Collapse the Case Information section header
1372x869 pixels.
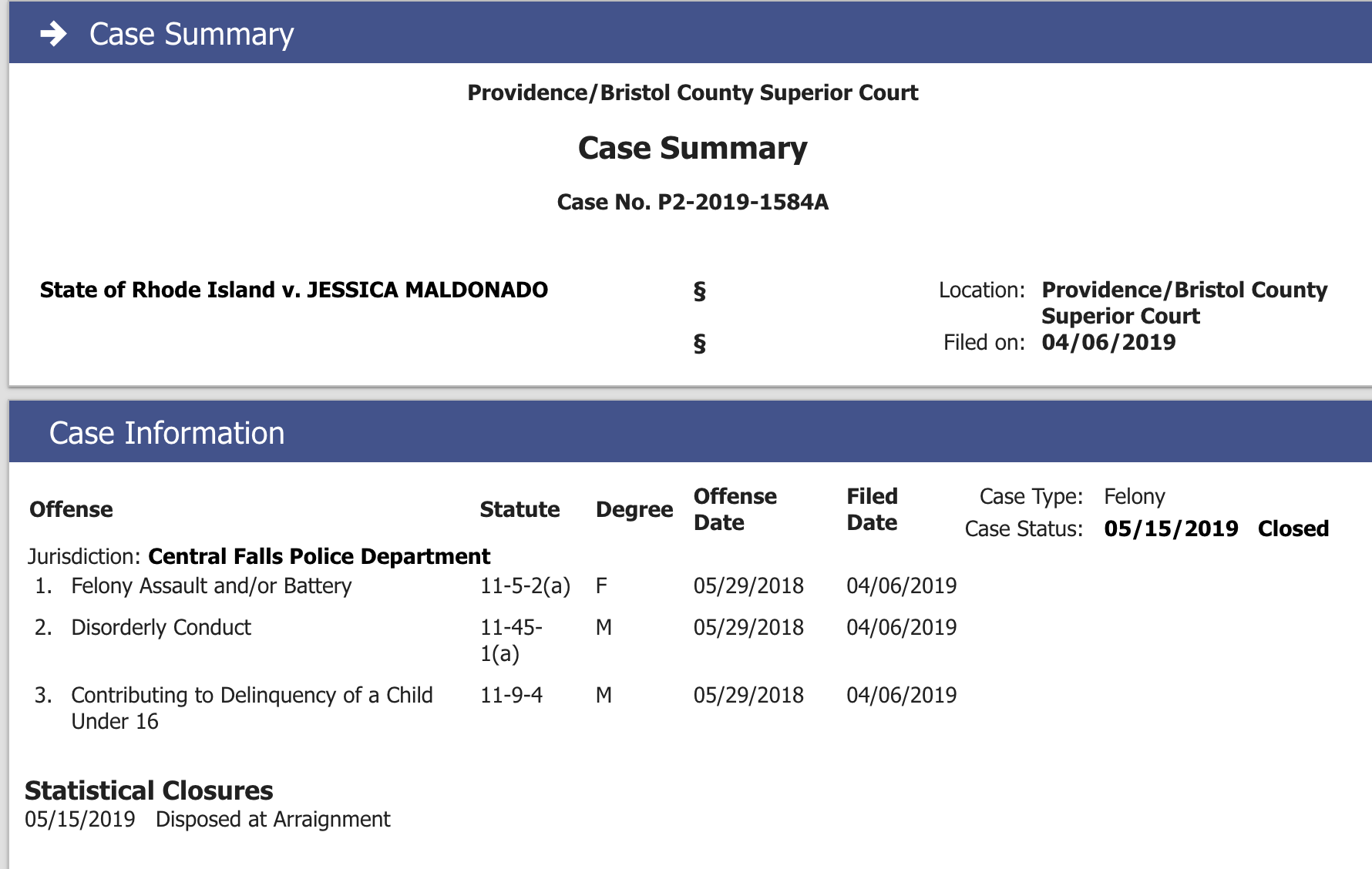tap(166, 433)
